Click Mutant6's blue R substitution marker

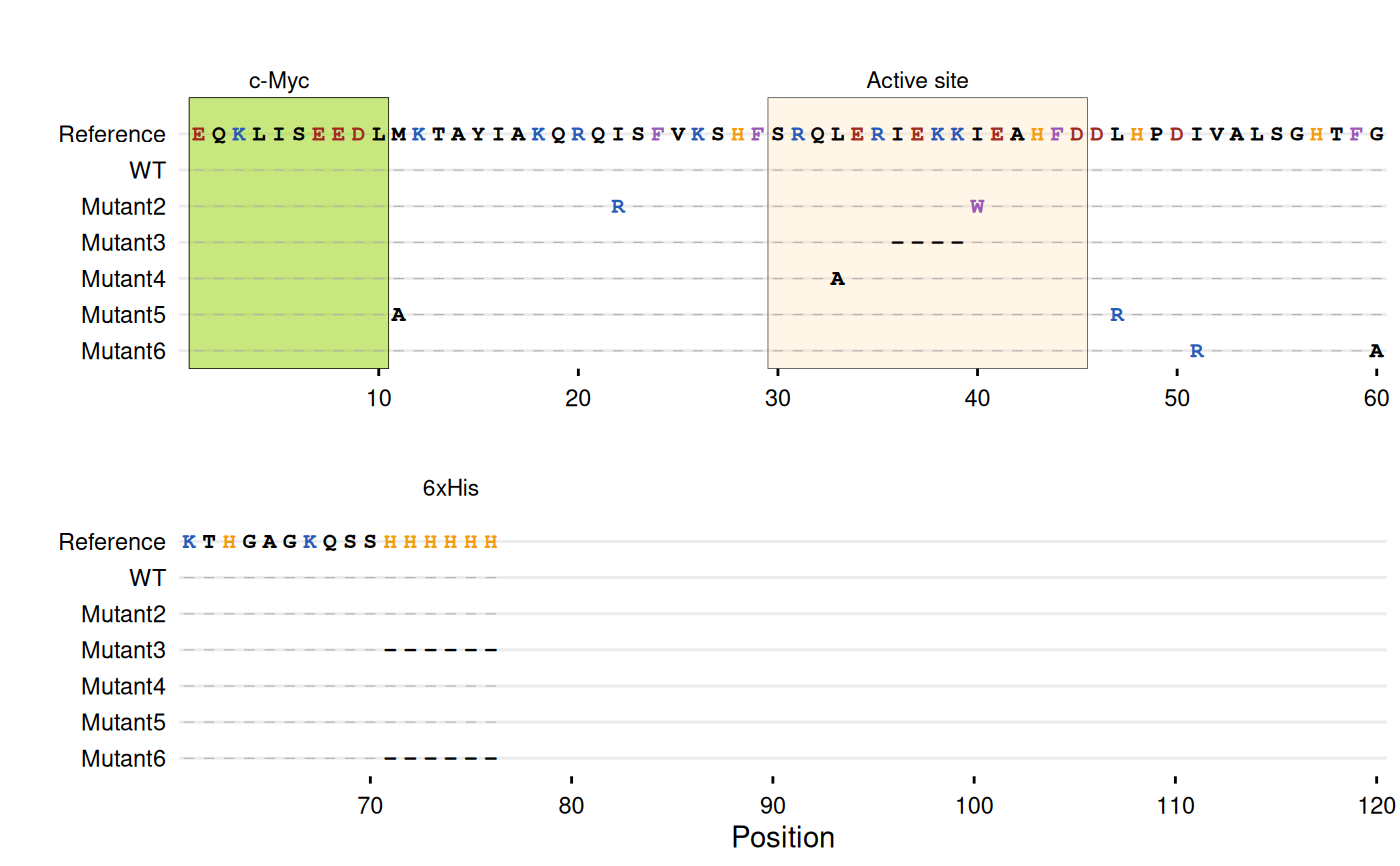[x=1197, y=351]
